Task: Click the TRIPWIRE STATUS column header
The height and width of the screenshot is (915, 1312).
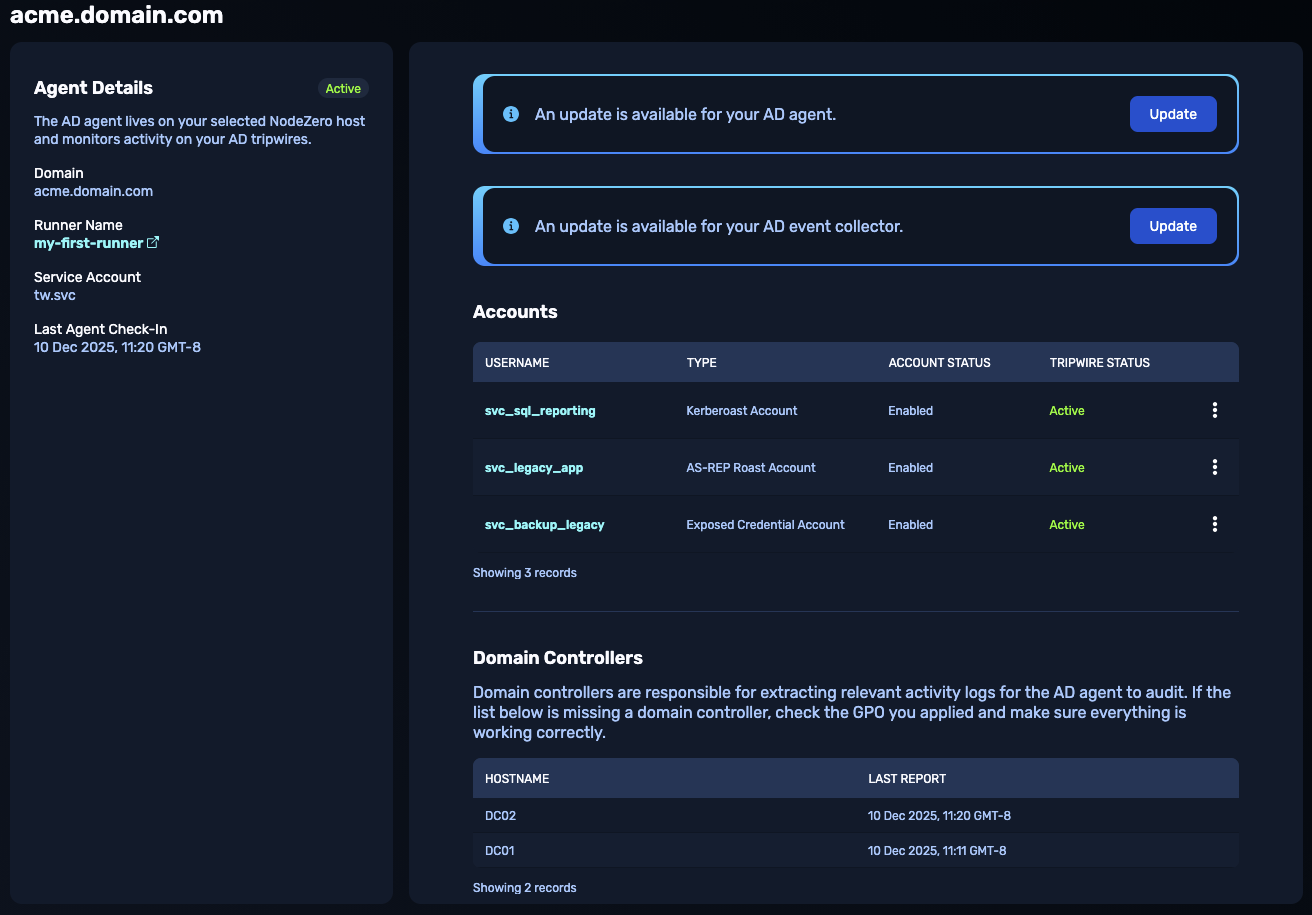Action: tap(1099, 363)
